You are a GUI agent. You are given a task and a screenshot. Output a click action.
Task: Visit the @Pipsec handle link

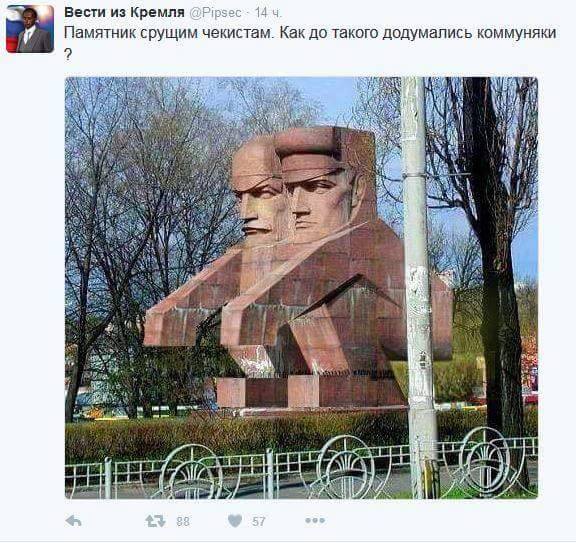[215, 13]
